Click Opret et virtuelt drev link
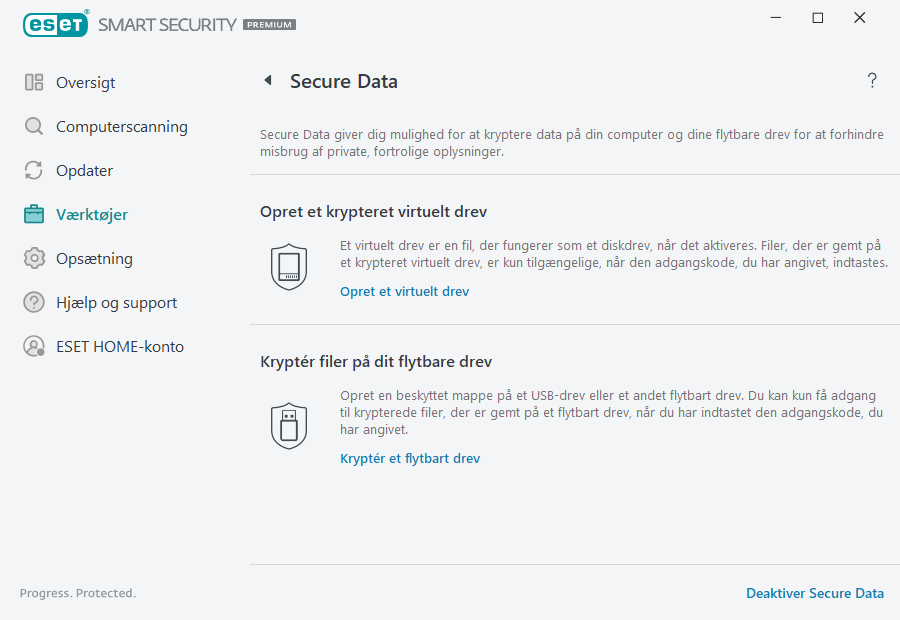 [x=404, y=291]
